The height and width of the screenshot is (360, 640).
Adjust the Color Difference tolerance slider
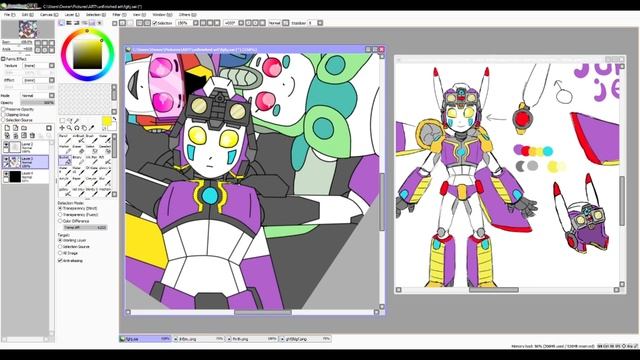click(x=85, y=227)
